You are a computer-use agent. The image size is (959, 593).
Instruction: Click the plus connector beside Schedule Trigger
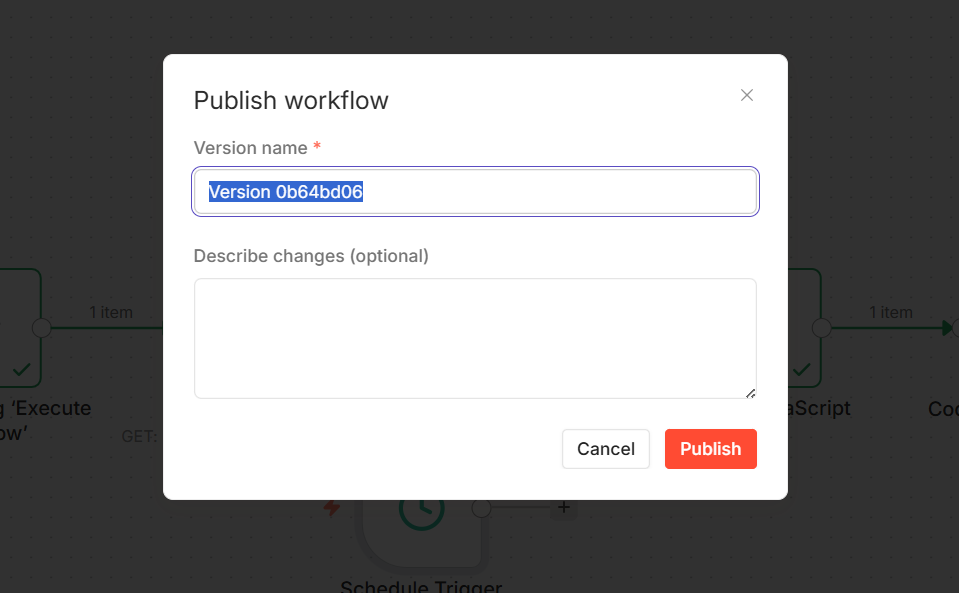click(564, 508)
